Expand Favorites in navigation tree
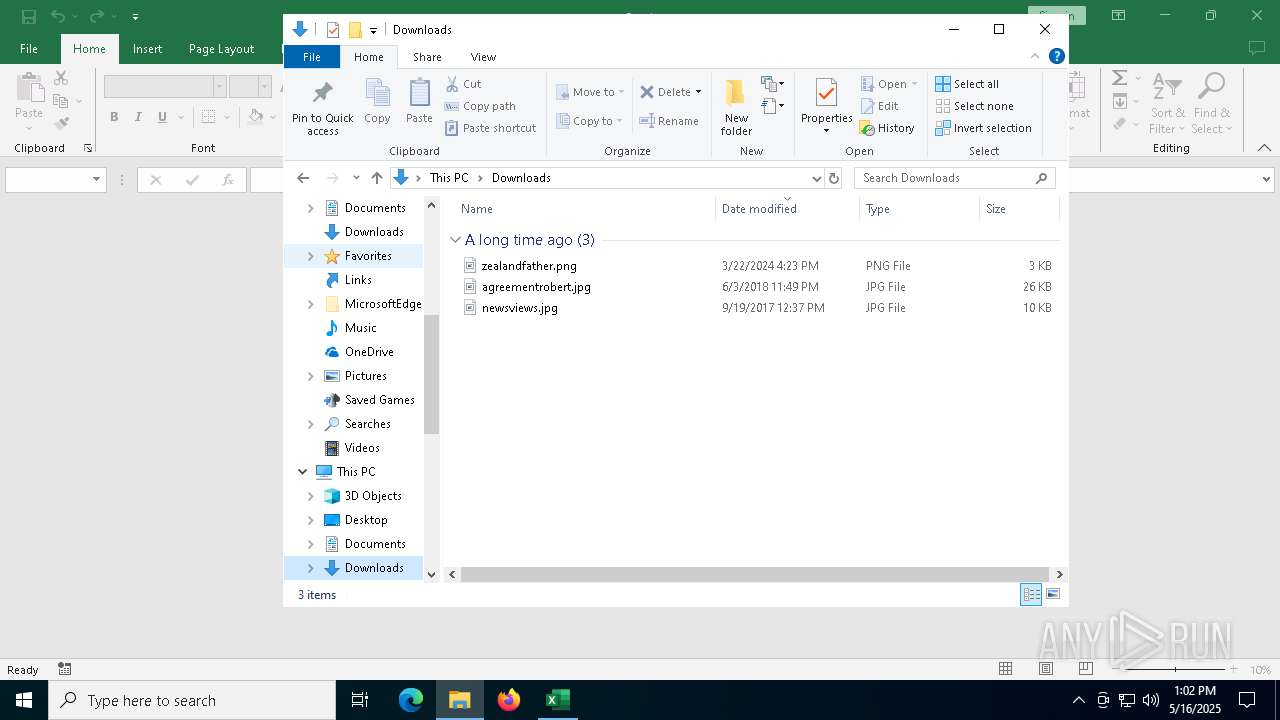The height and width of the screenshot is (720, 1280). [310, 256]
